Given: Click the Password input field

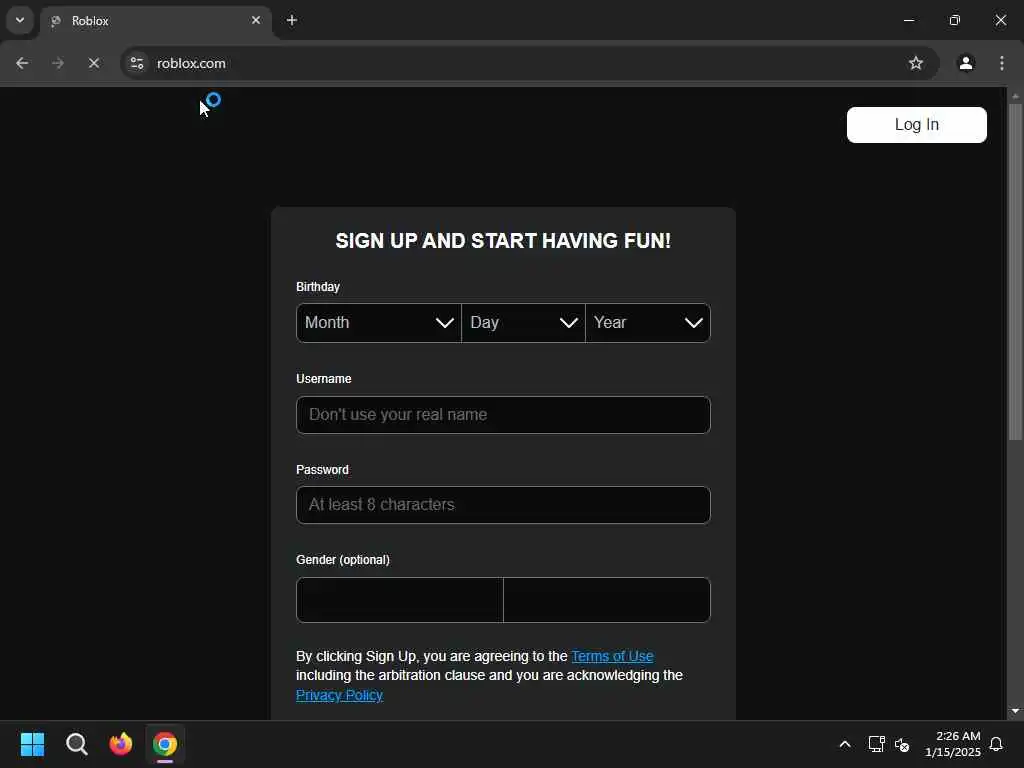Looking at the screenshot, I should 503,505.
